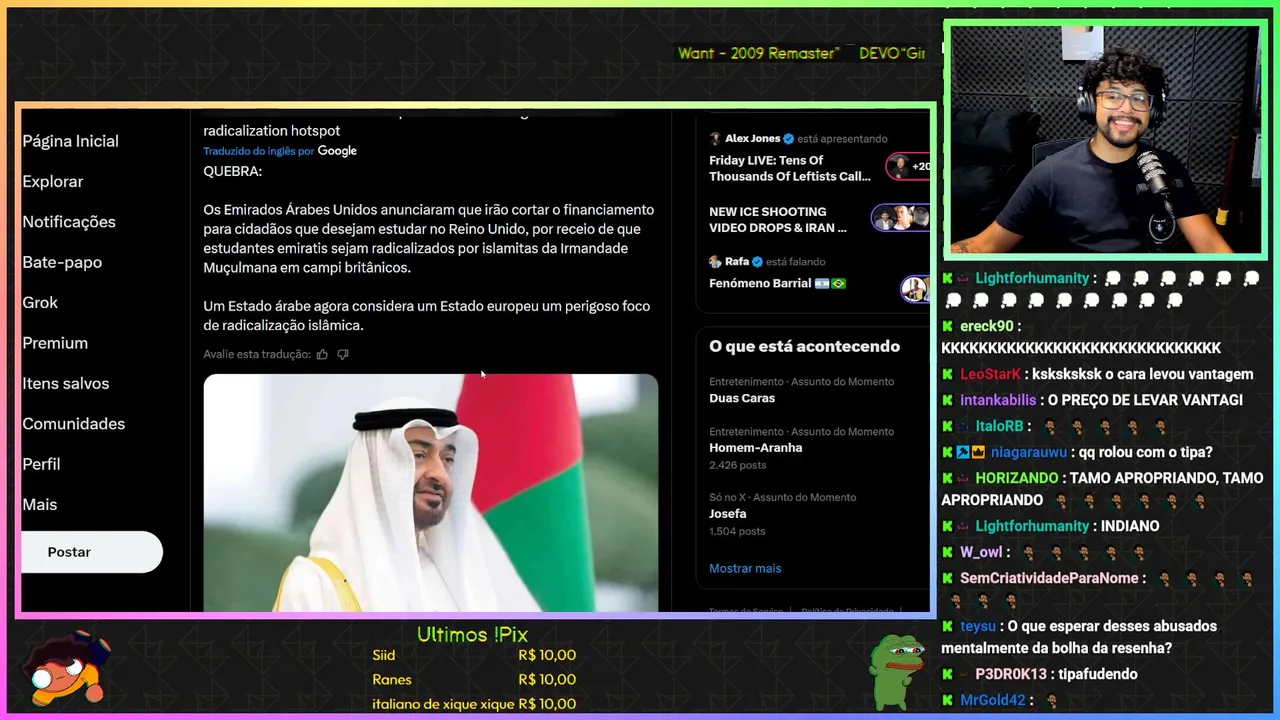This screenshot has width=1280, height=720.
Task: Click ItaloRB username in chat
Action: (1000, 426)
